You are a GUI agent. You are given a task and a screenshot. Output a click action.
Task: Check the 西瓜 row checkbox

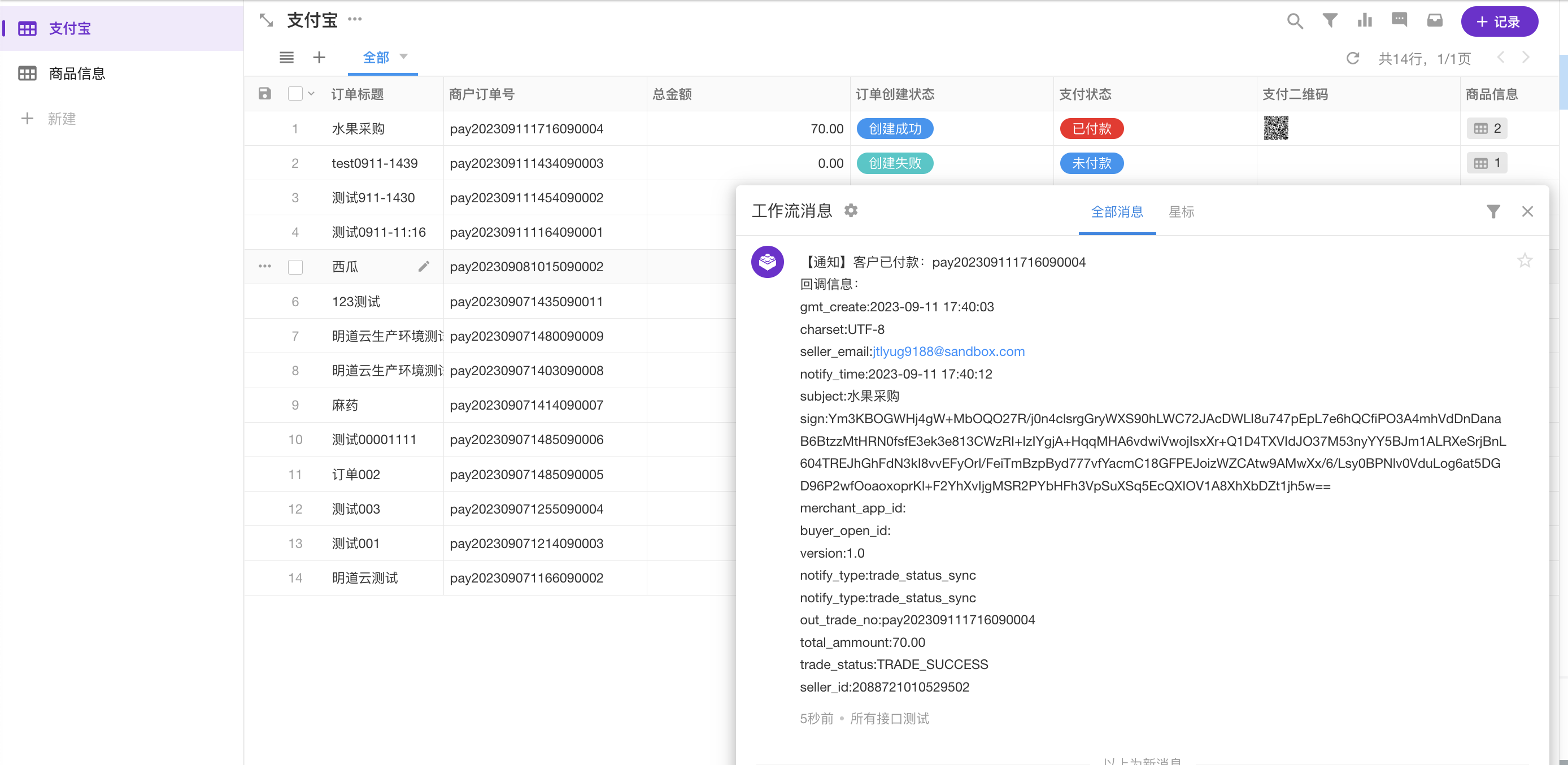pos(295,267)
